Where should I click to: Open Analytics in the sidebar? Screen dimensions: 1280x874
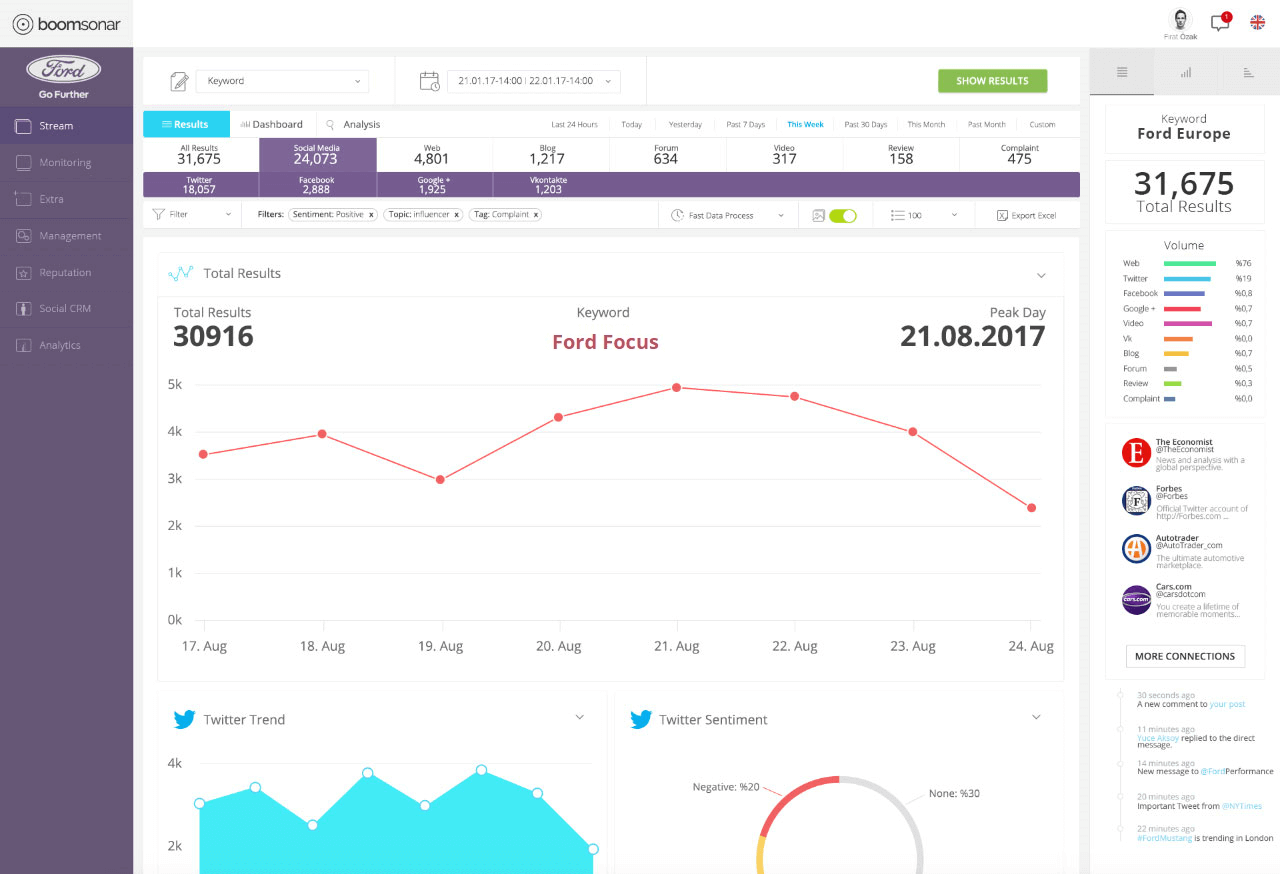coord(66,345)
